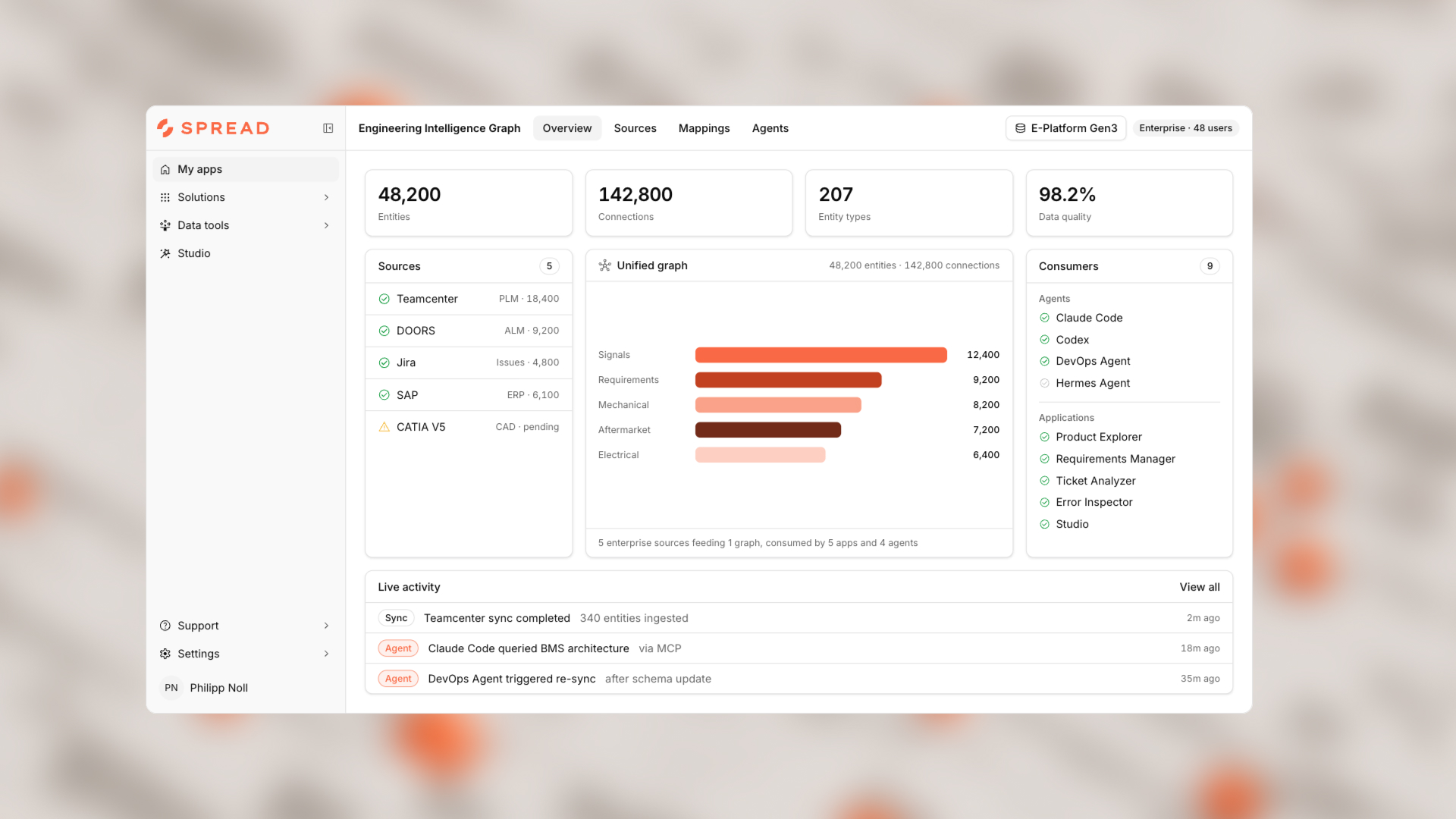Click the Aftermarket dark bar in chart
1456x819 pixels.
click(768, 430)
